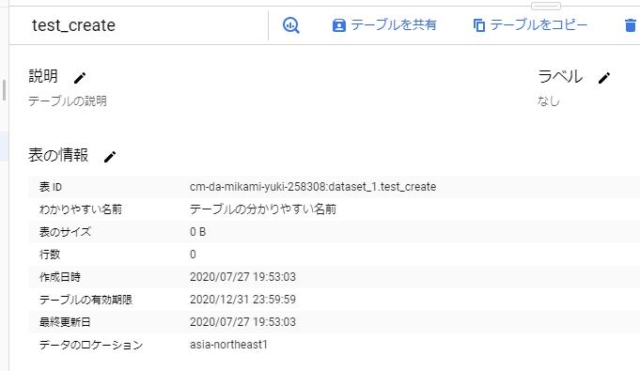Screen dimensions: 640x371
Task: Click the テーブルの有効期限 row label
Action: coord(86,300)
